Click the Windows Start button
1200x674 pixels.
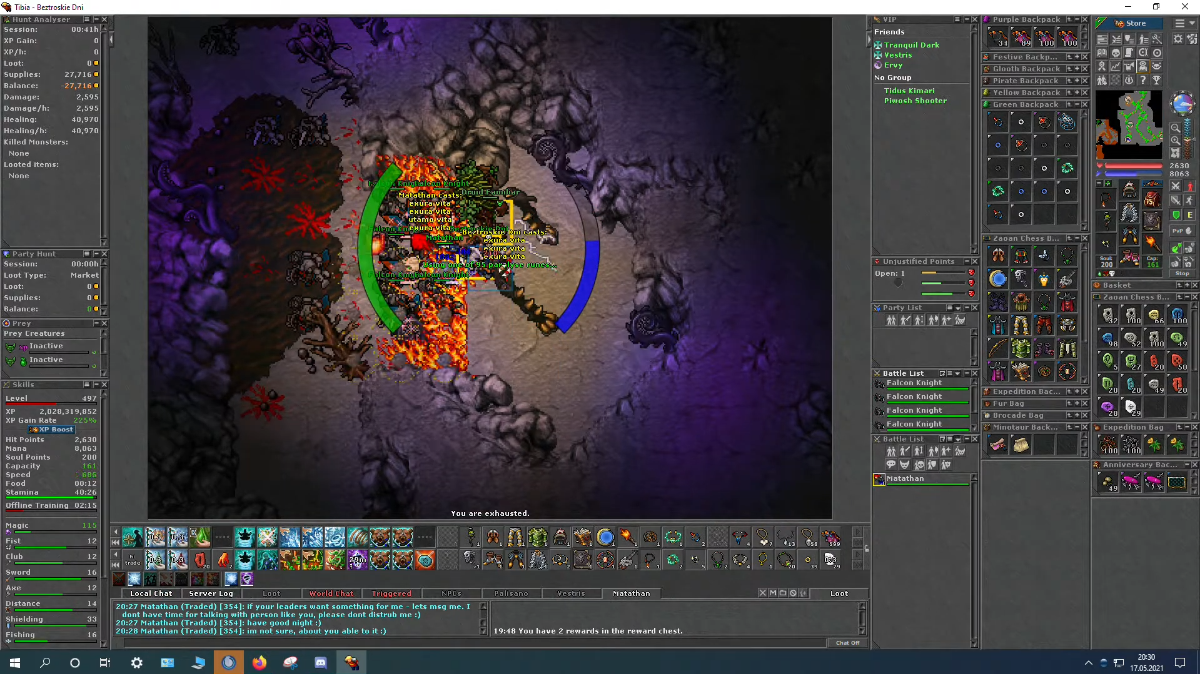point(15,662)
